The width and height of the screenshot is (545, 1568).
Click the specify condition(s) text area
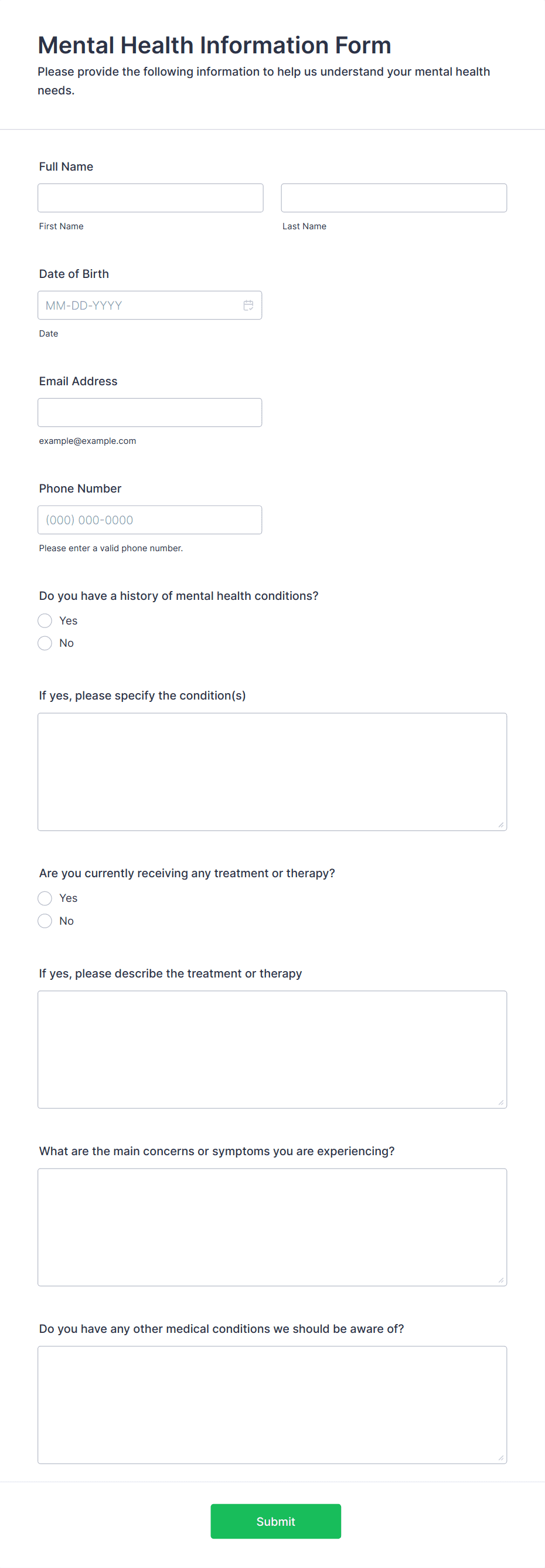coord(272,772)
